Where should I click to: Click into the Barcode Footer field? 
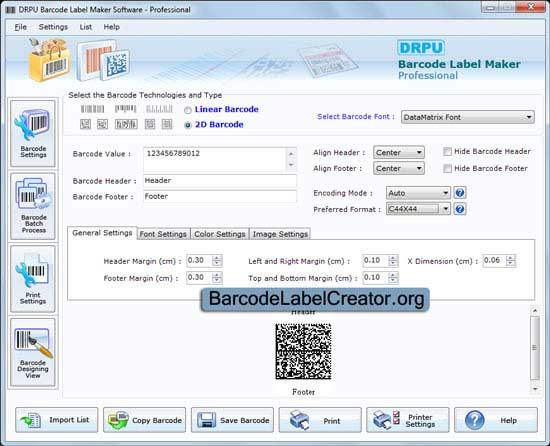220,196
